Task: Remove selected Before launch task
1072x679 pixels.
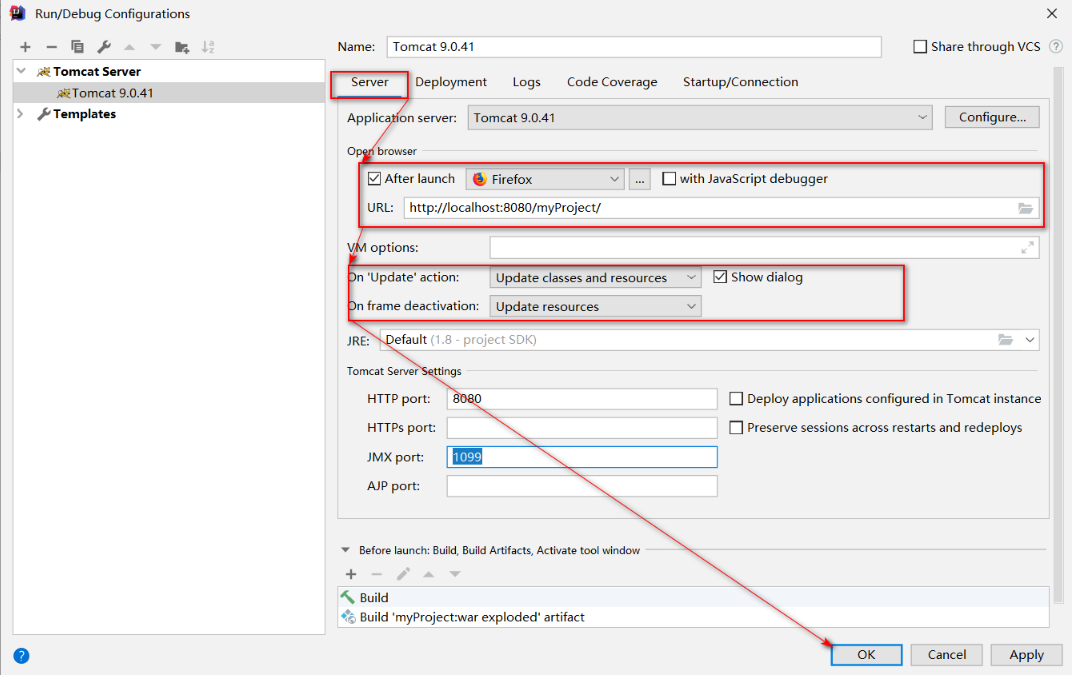Action: [377, 574]
